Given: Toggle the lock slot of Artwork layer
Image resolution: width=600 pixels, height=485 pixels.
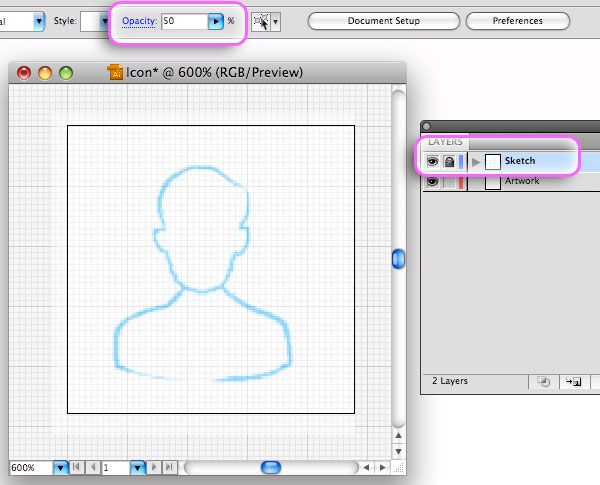Looking at the screenshot, I should pos(449,181).
